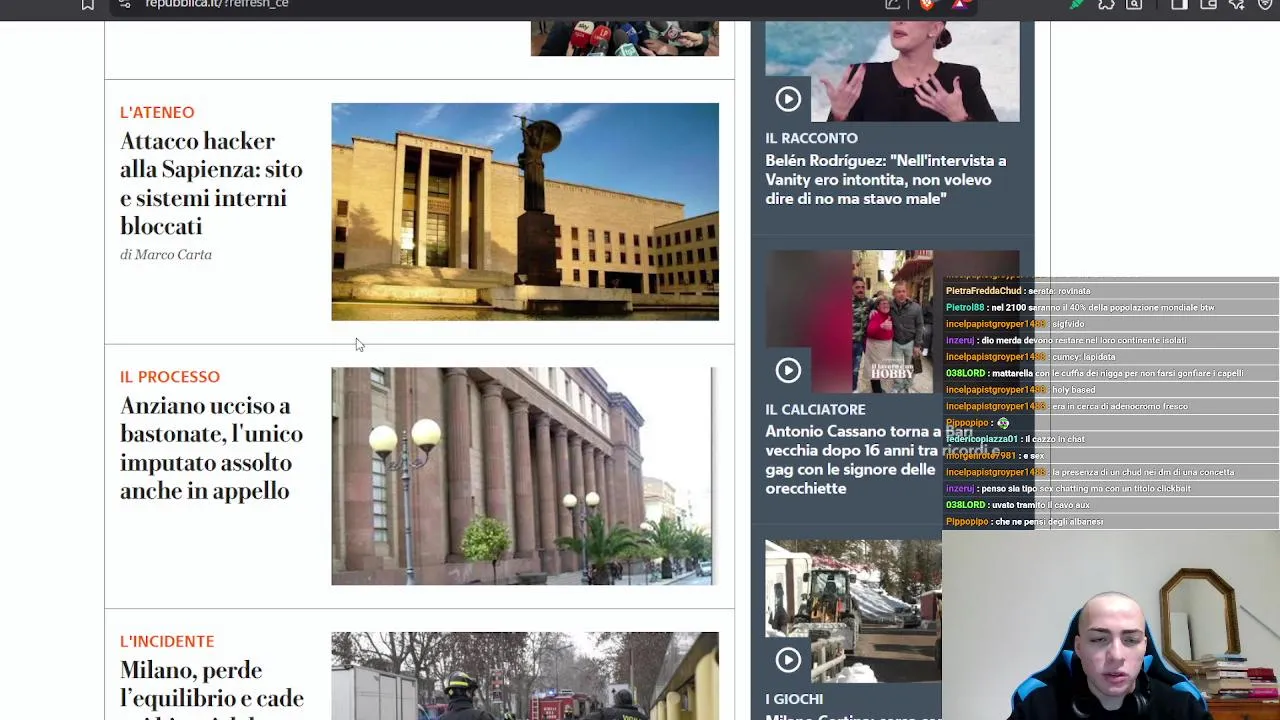Click incelpapistgroyper message holy based
This screenshot has width=1280, height=720.
pos(1020,390)
